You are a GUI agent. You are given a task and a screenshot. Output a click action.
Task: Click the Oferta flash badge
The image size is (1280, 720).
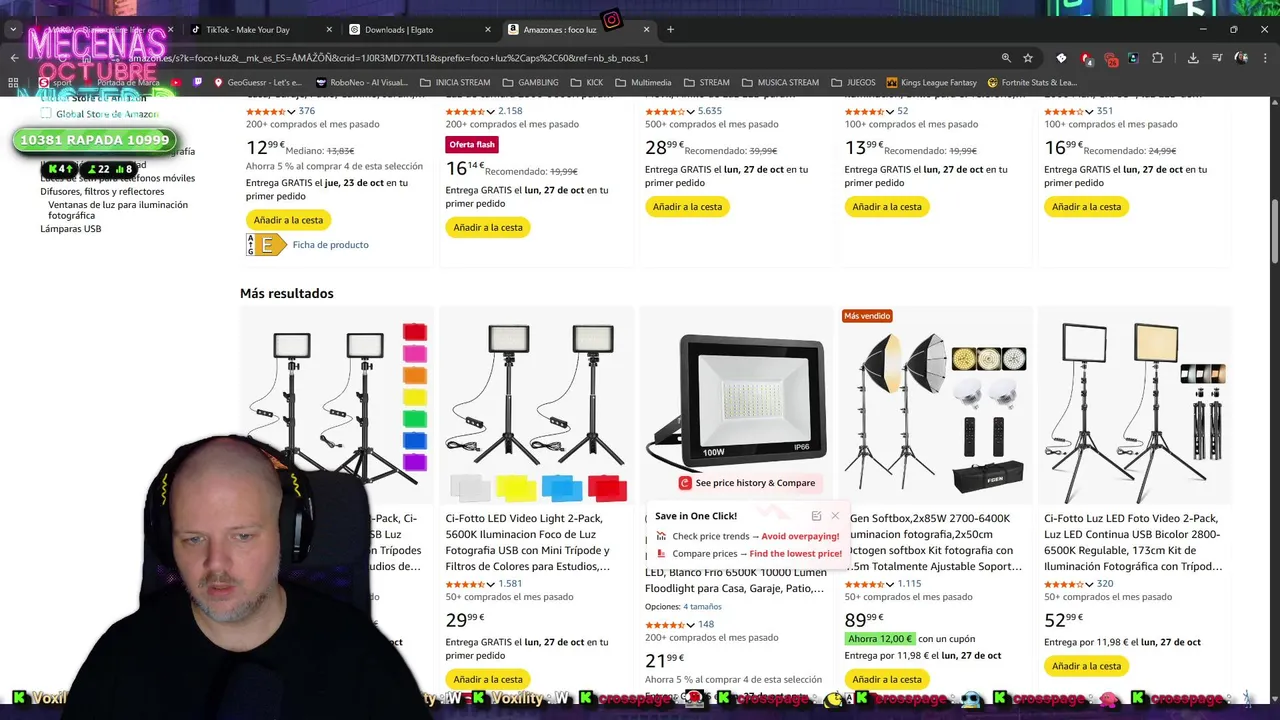[x=472, y=145]
